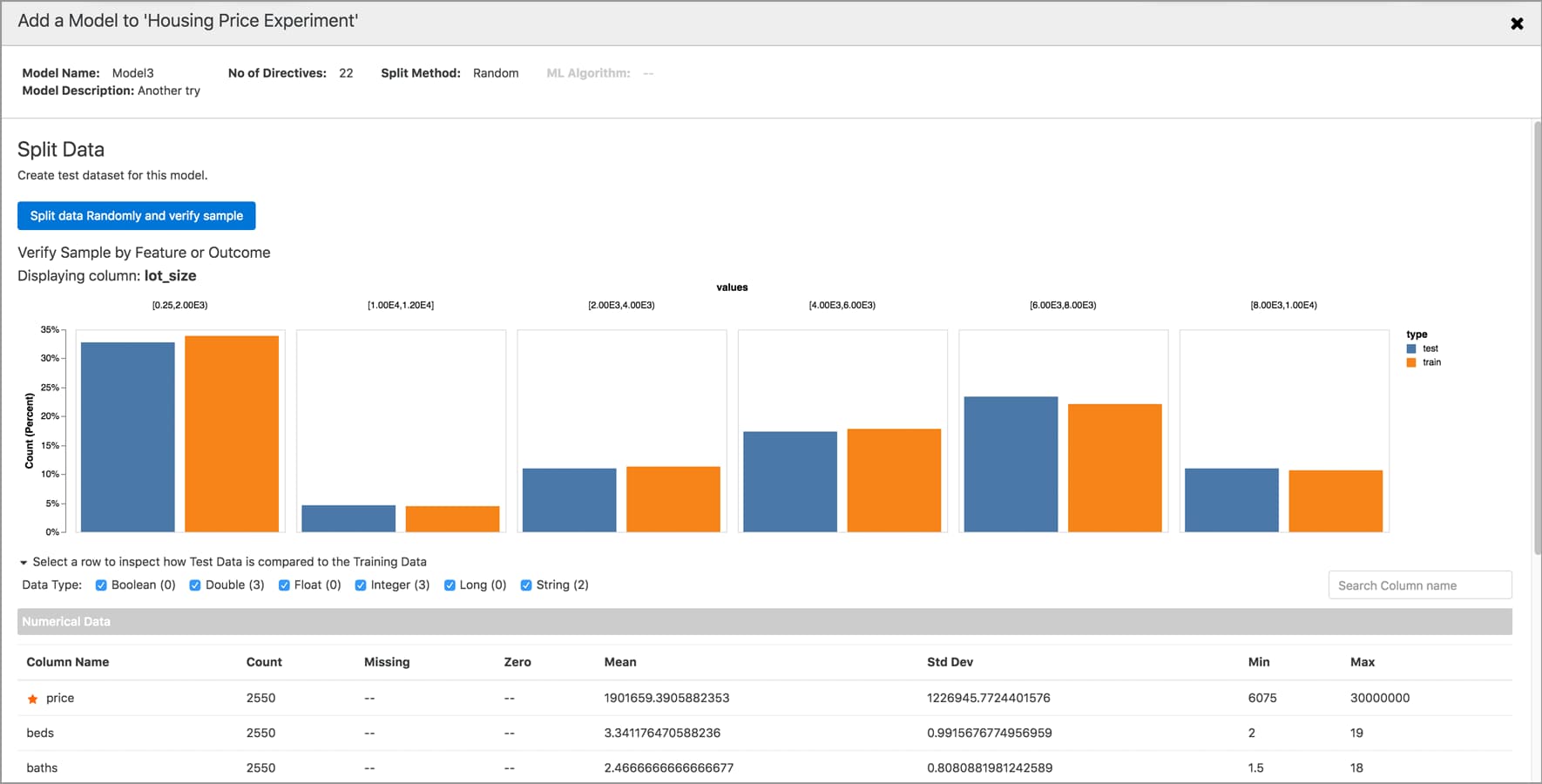The image size is (1542, 784).
Task: Toggle the Long (0) checkbox
Action: (450, 585)
